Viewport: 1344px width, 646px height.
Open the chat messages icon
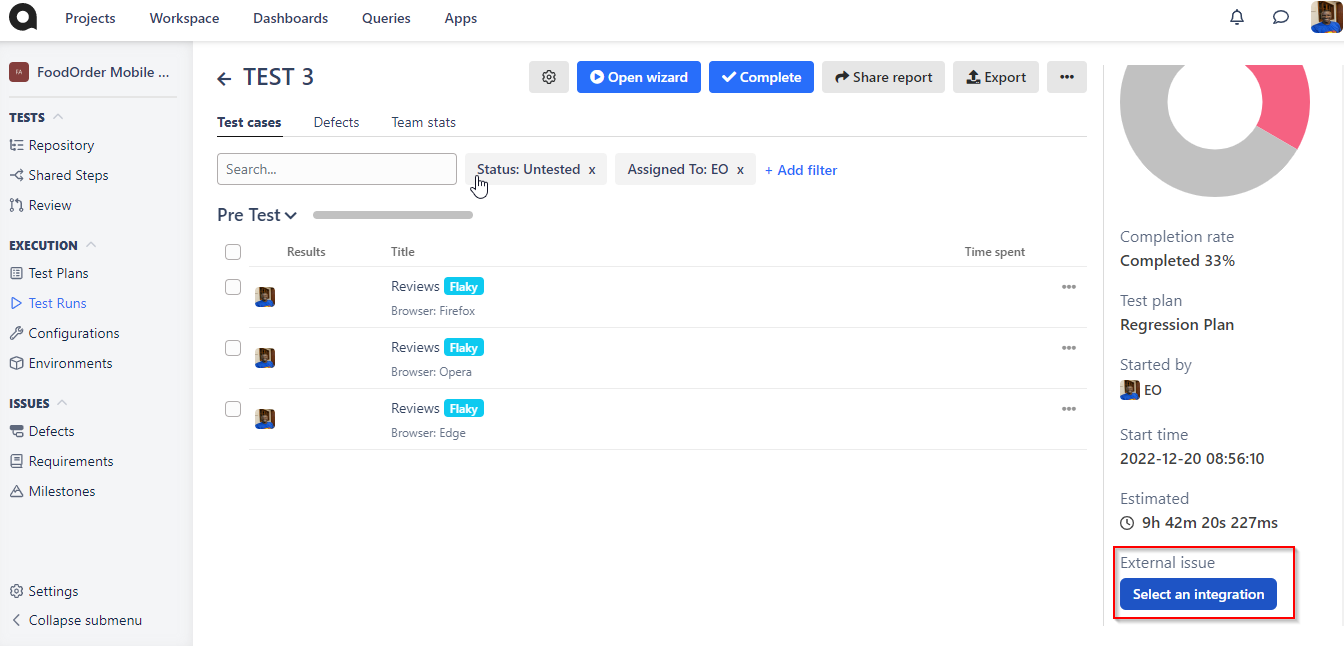point(1280,18)
